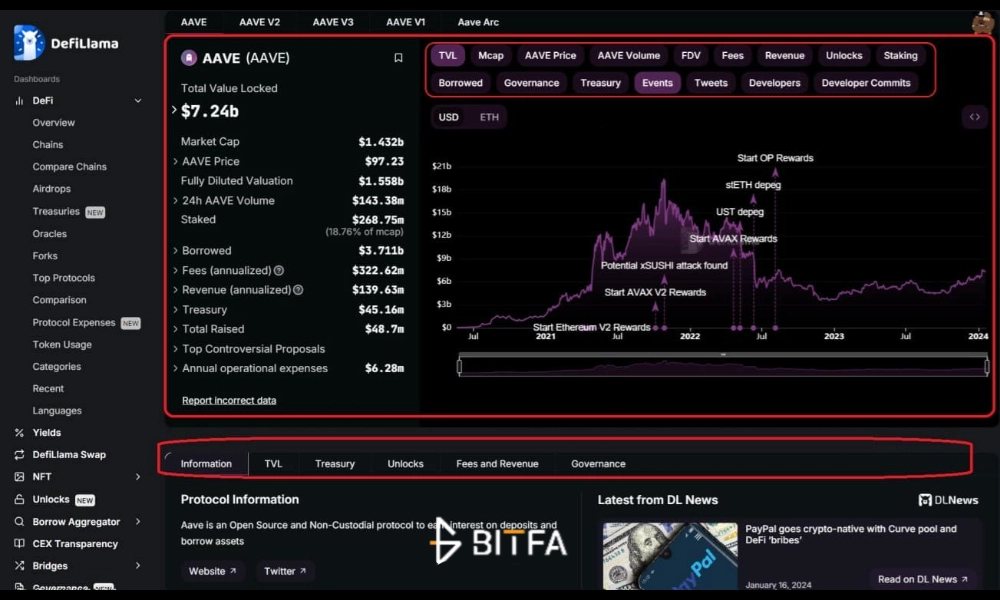The height and width of the screenshot is (600, 1000).
Task: Switch chart denomination to USD
Action: coord(448,117)
